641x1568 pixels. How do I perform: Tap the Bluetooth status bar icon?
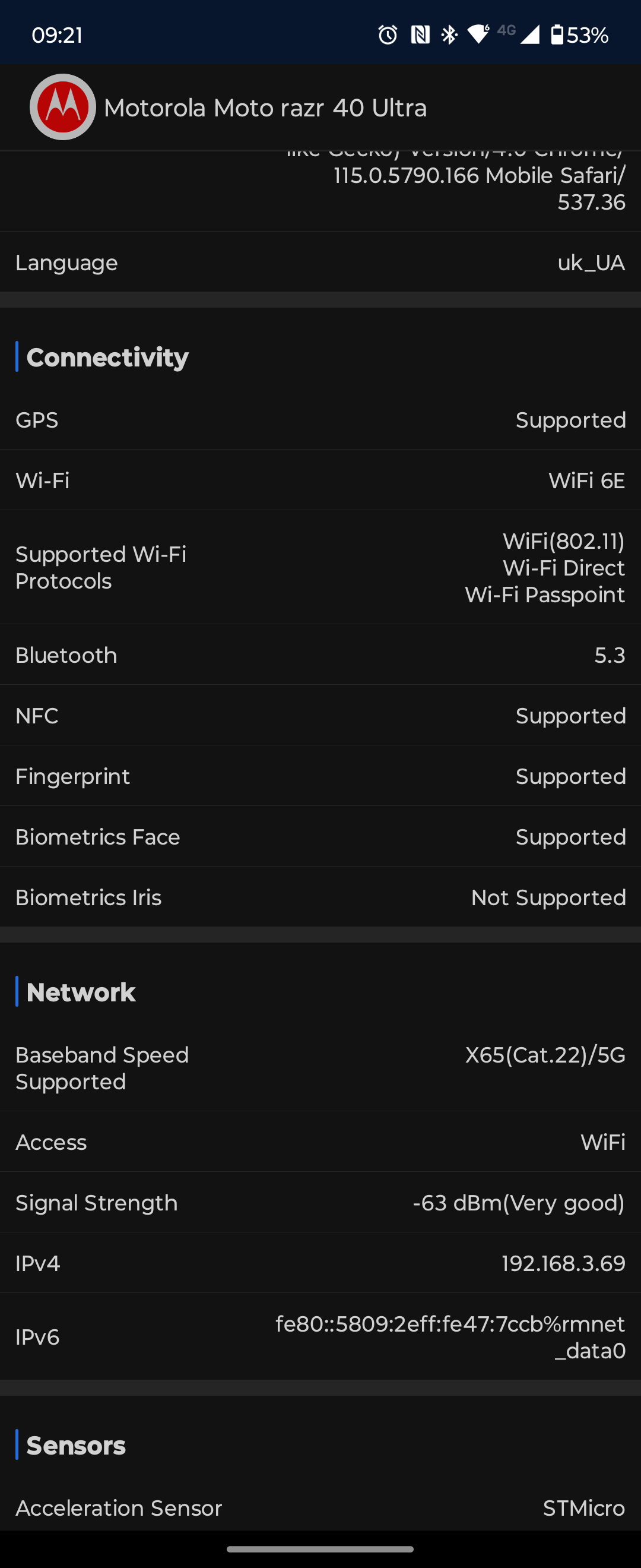pos(449,34)
